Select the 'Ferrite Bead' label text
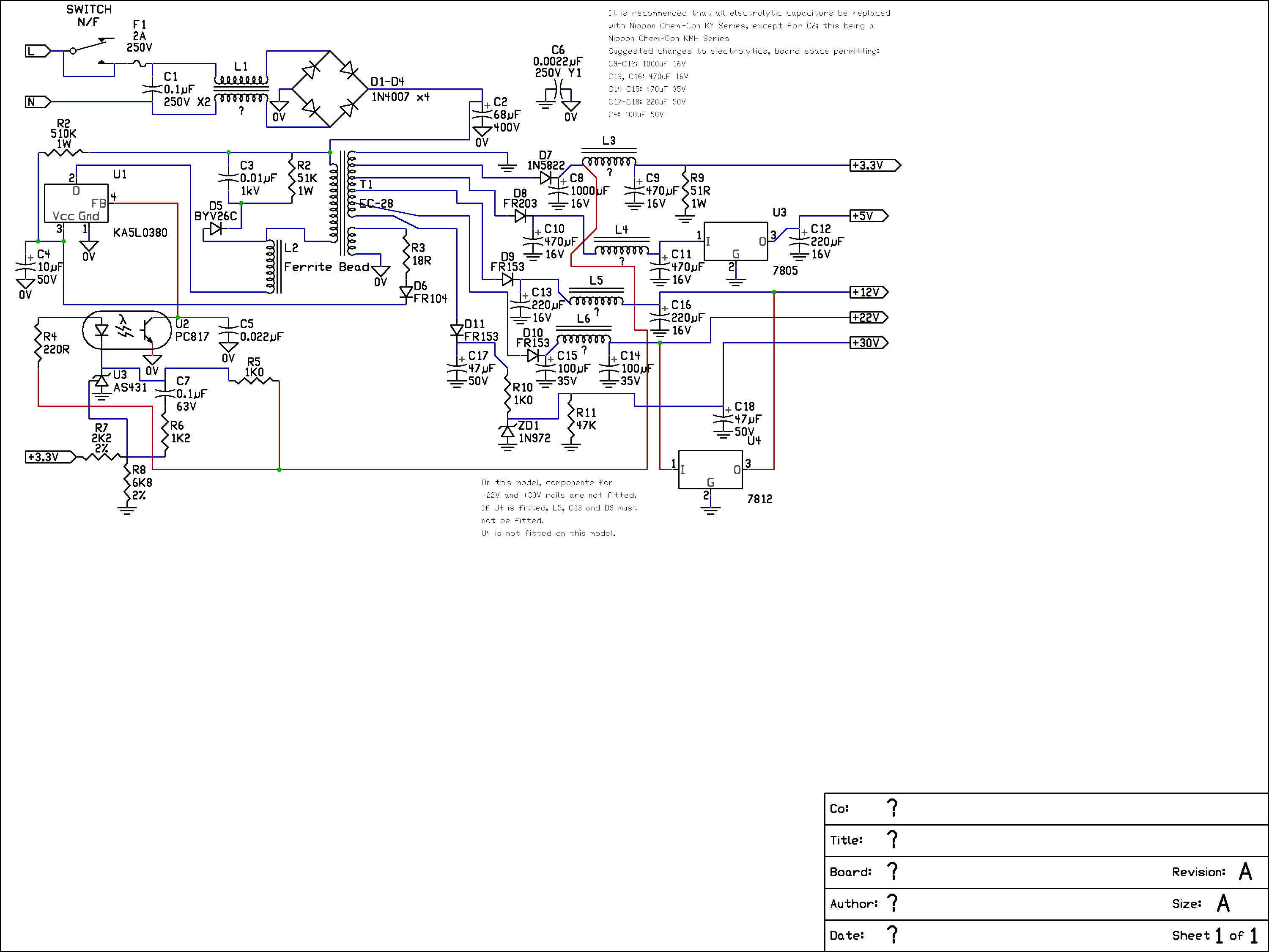 point(326,267)
